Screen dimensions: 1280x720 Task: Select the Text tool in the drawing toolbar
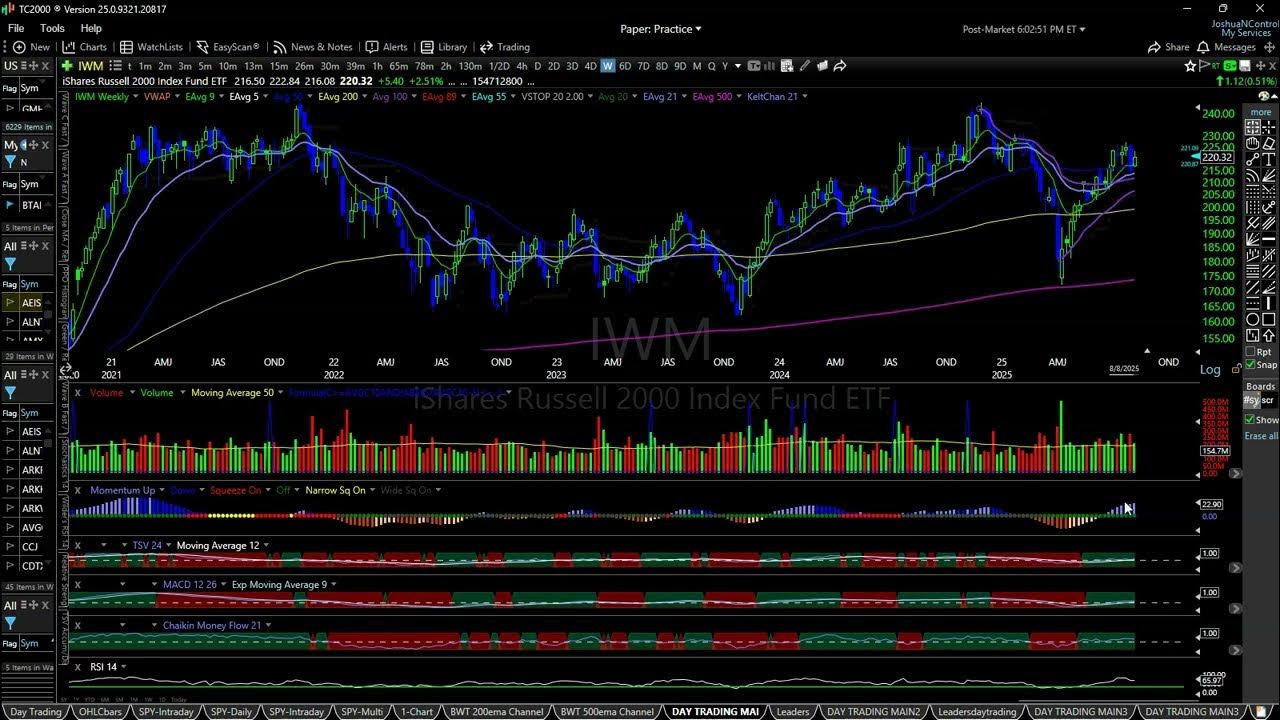tap(1268, 159)
